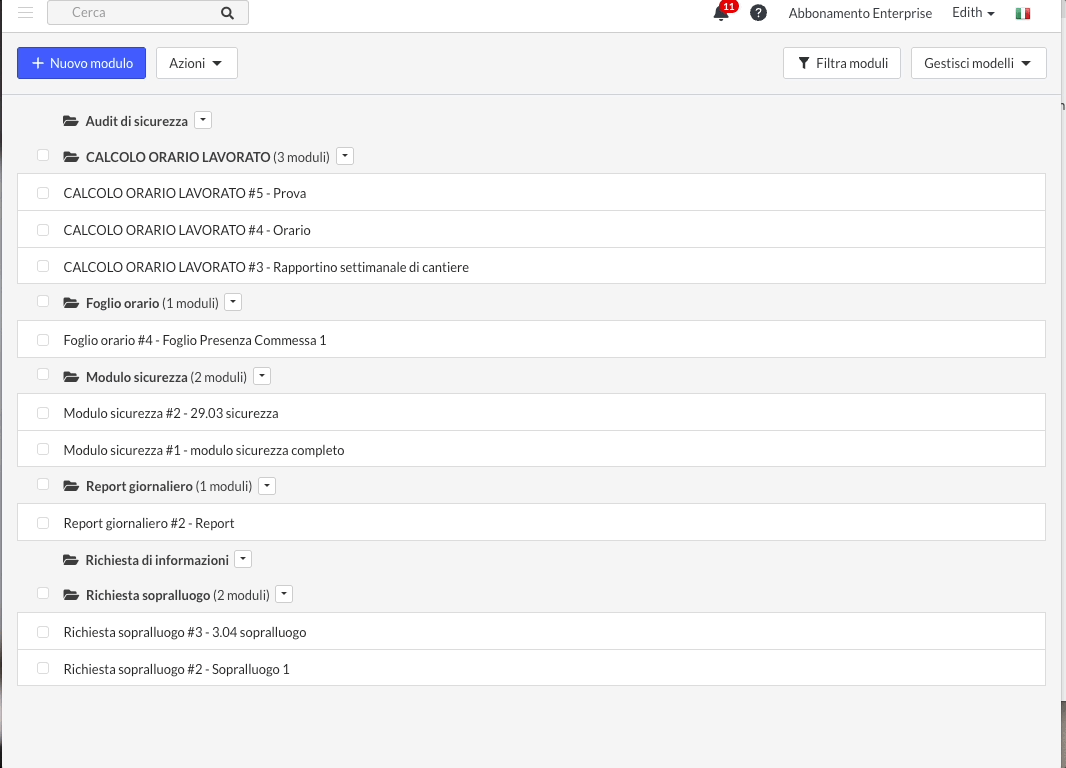Open dropdown arrow beside Richiesta sopralluogo folder
This screenshot has height=768, width=1066.
pos(284,594)
